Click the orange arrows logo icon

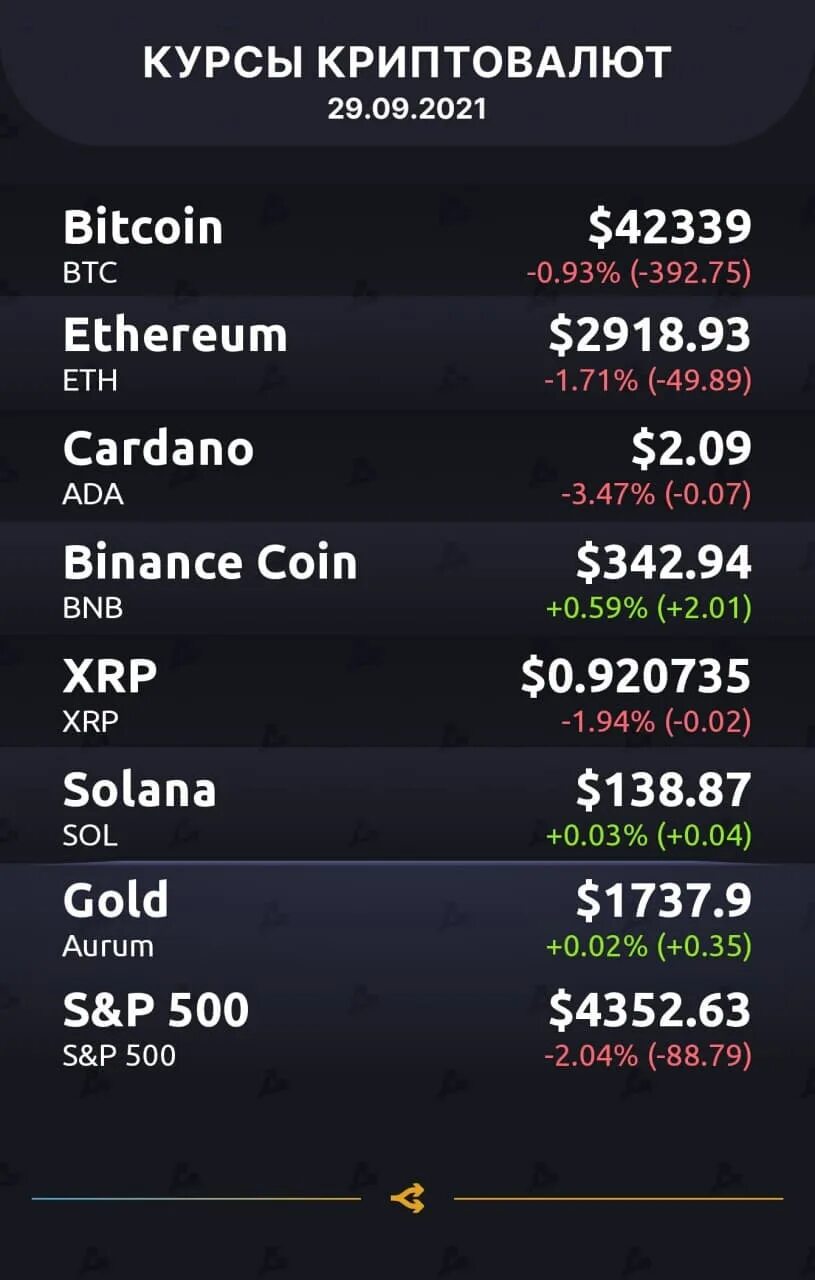pos(408,1198)
